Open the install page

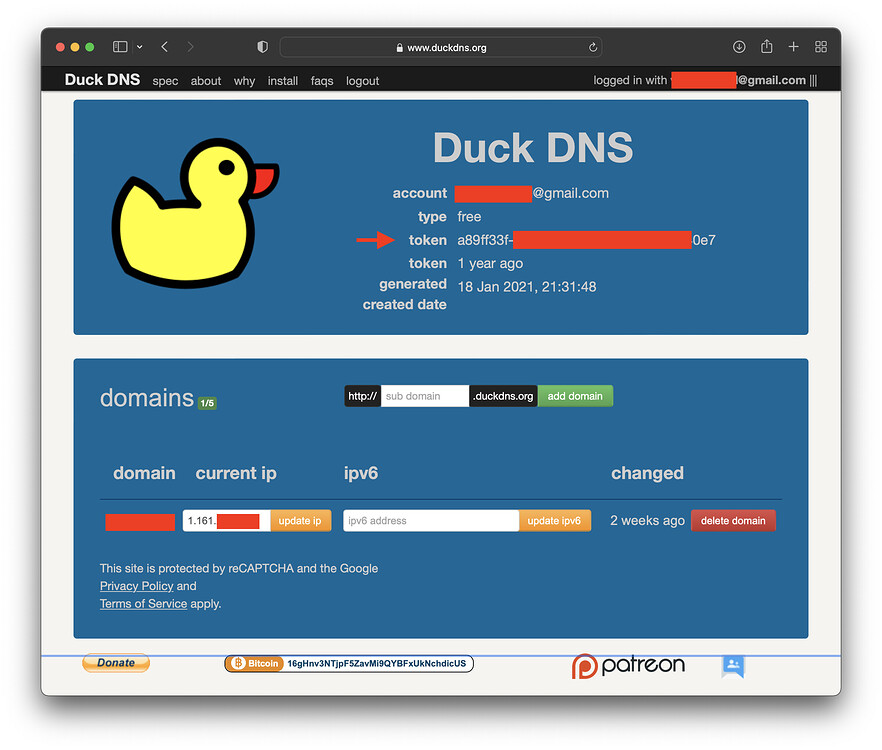click(x=283, y=81)
